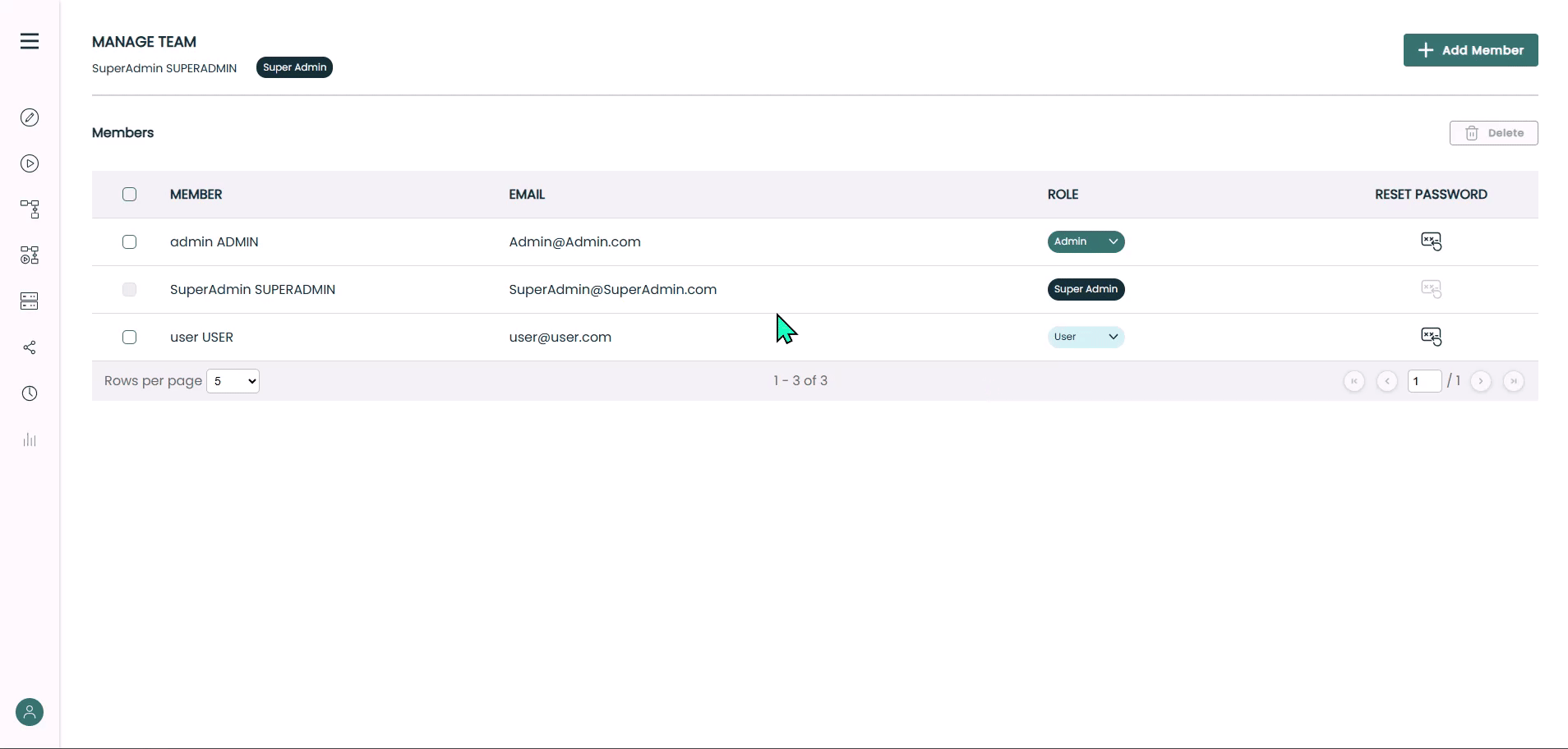The height and width of the screenshot is (749, 1568).
Task: Click the MEMBER column header
Action: (x=196, y=195)
